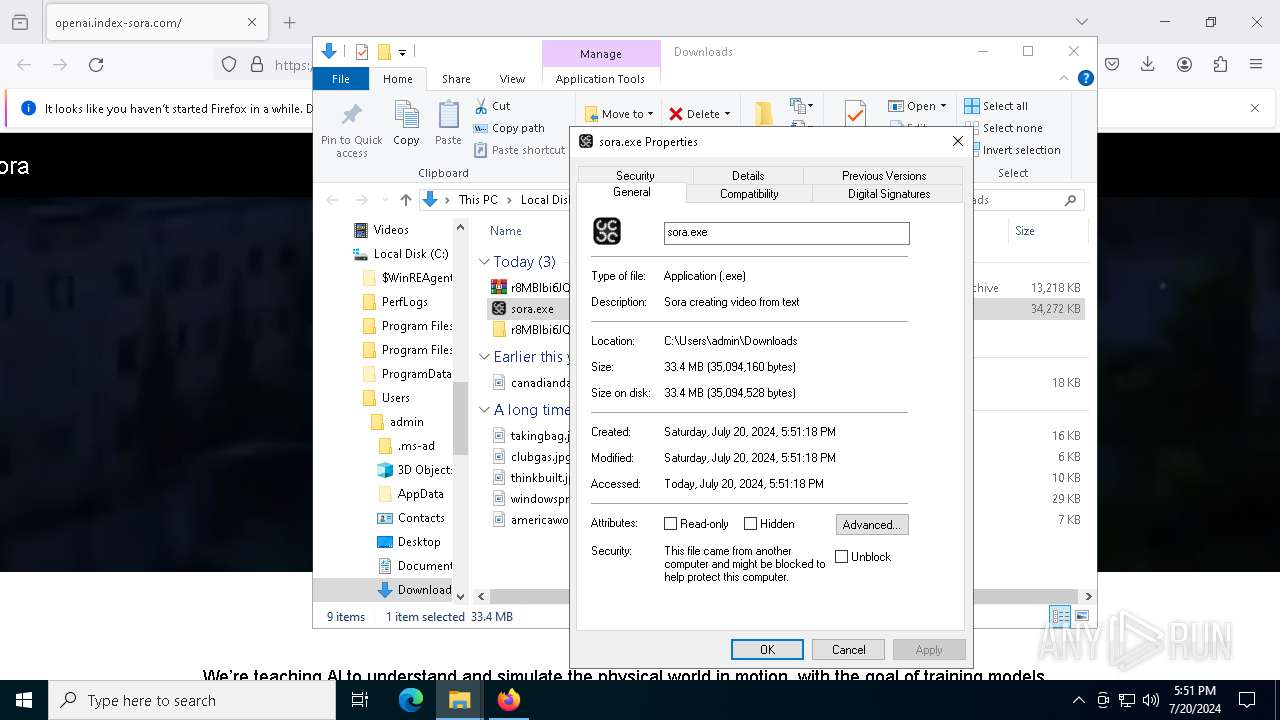
Task: Select 3D Objects in tree
Action: (x=424, y=470)
